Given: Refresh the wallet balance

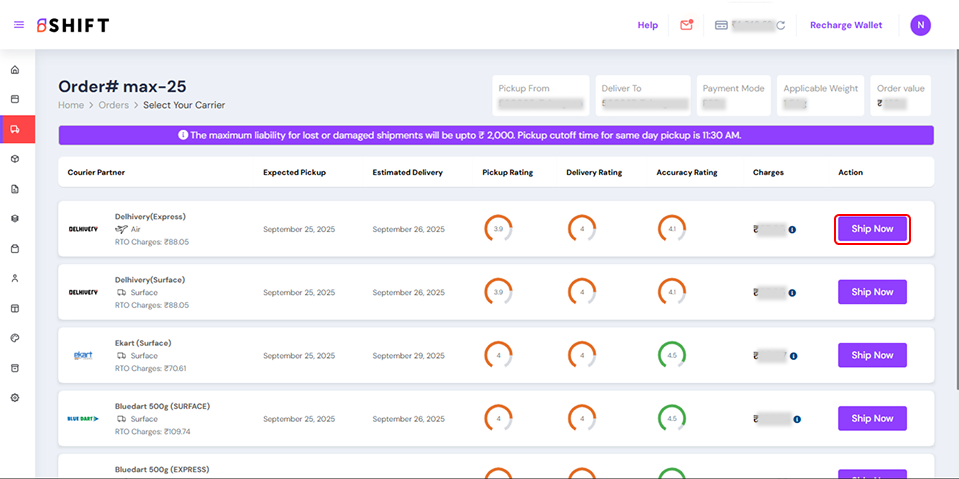Looking at the screenshot, I should click(x=781, y=26).
